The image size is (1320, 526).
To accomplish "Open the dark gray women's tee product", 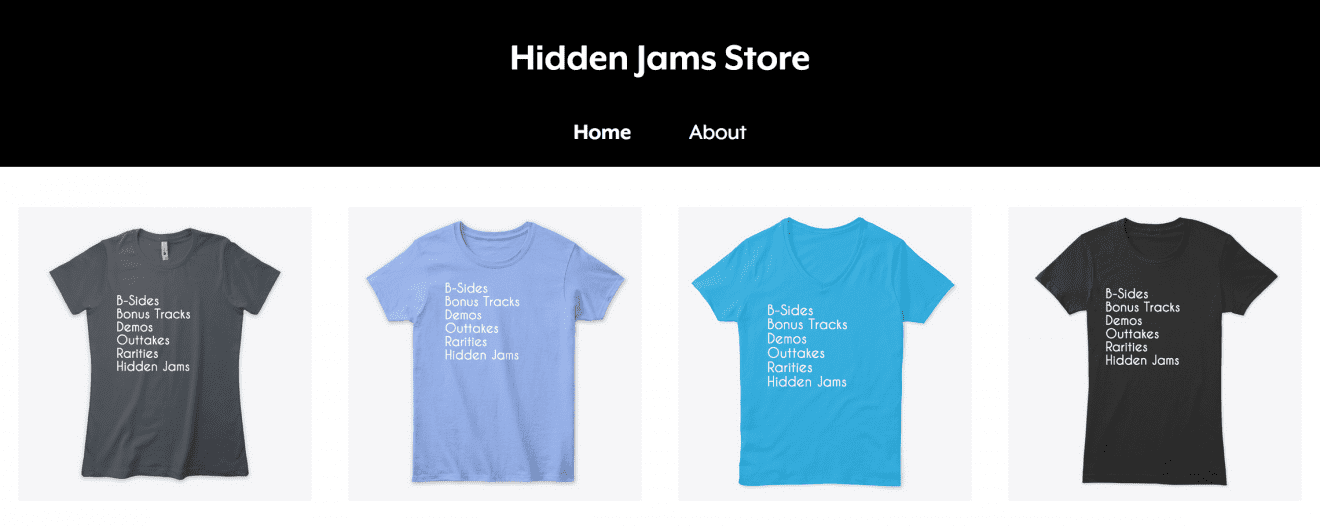I will click(165, 354).
